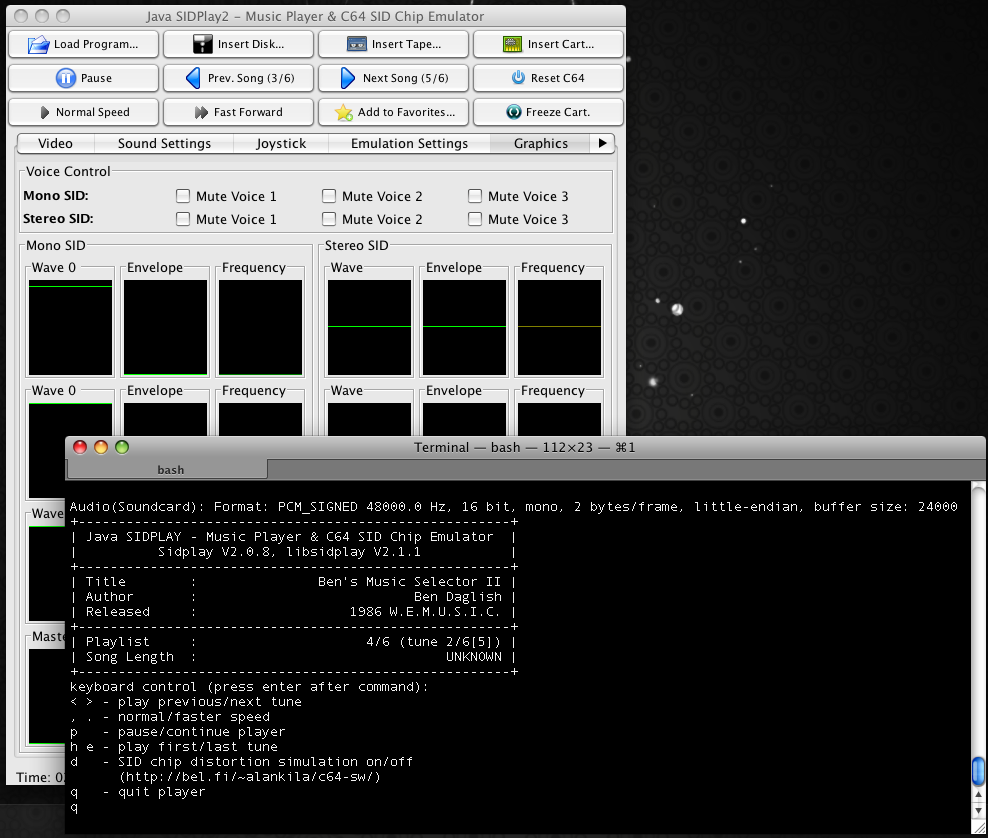Click 'Ben's Music Selector II' title text
This screenshot has width=988, height=838.
coord(409,582)
